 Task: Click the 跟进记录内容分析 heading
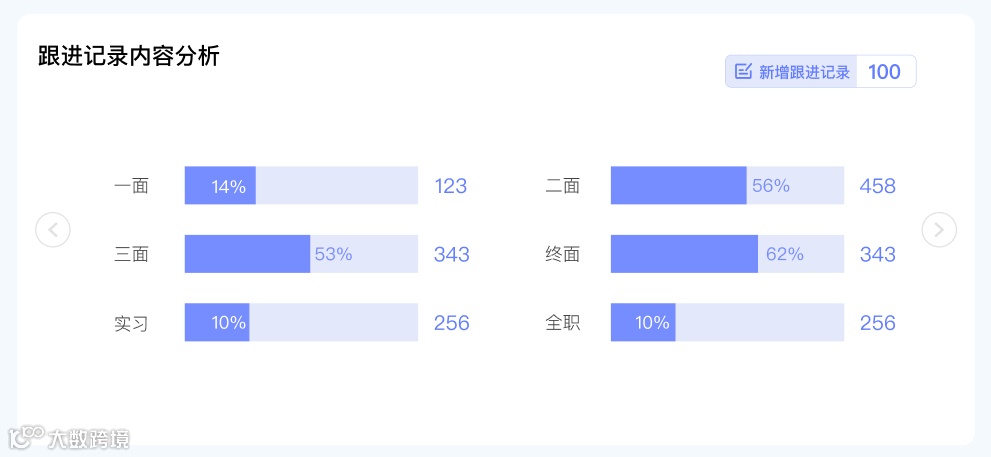click(129, 56)
